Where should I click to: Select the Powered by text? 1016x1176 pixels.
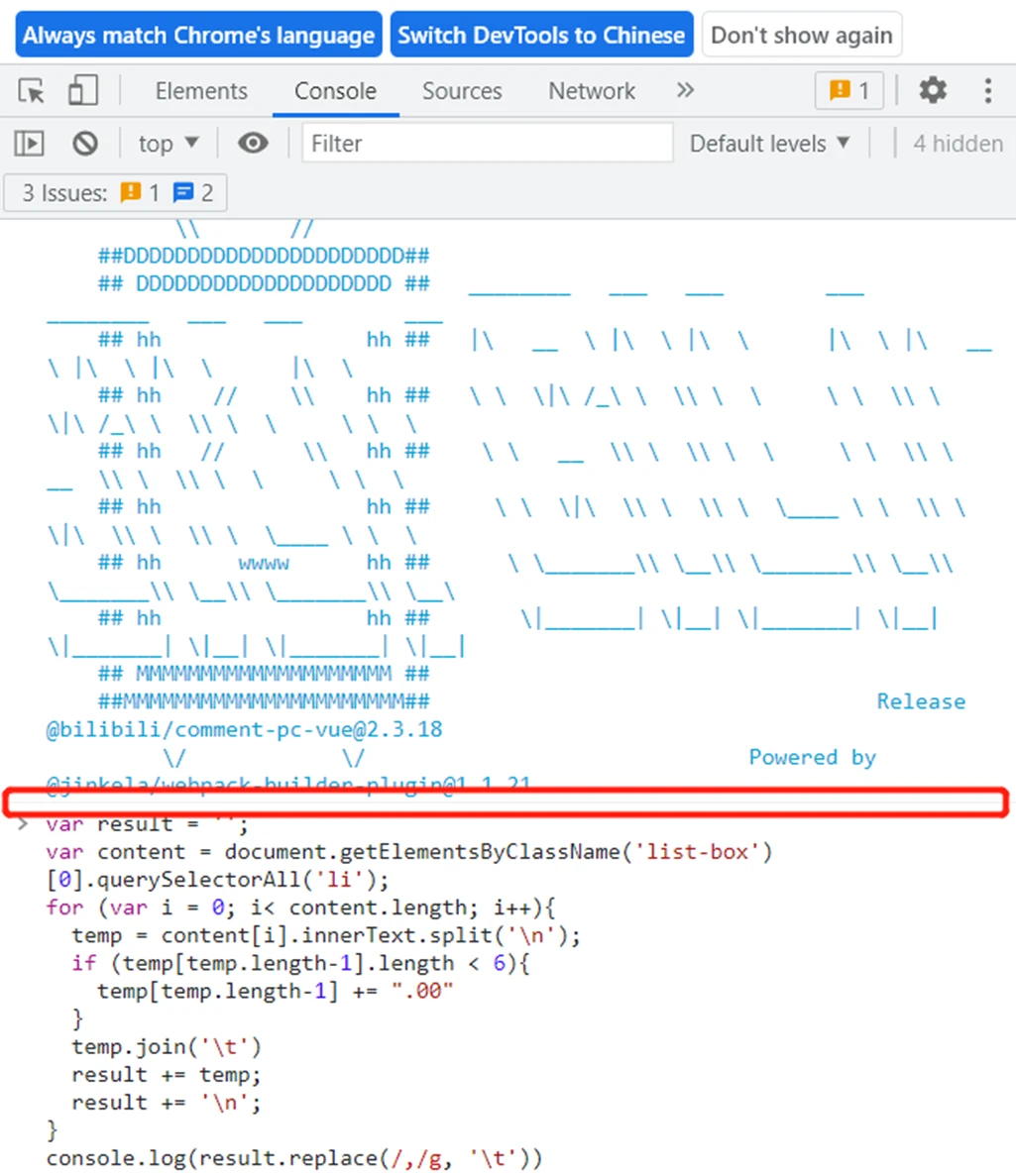click(812, 758)
